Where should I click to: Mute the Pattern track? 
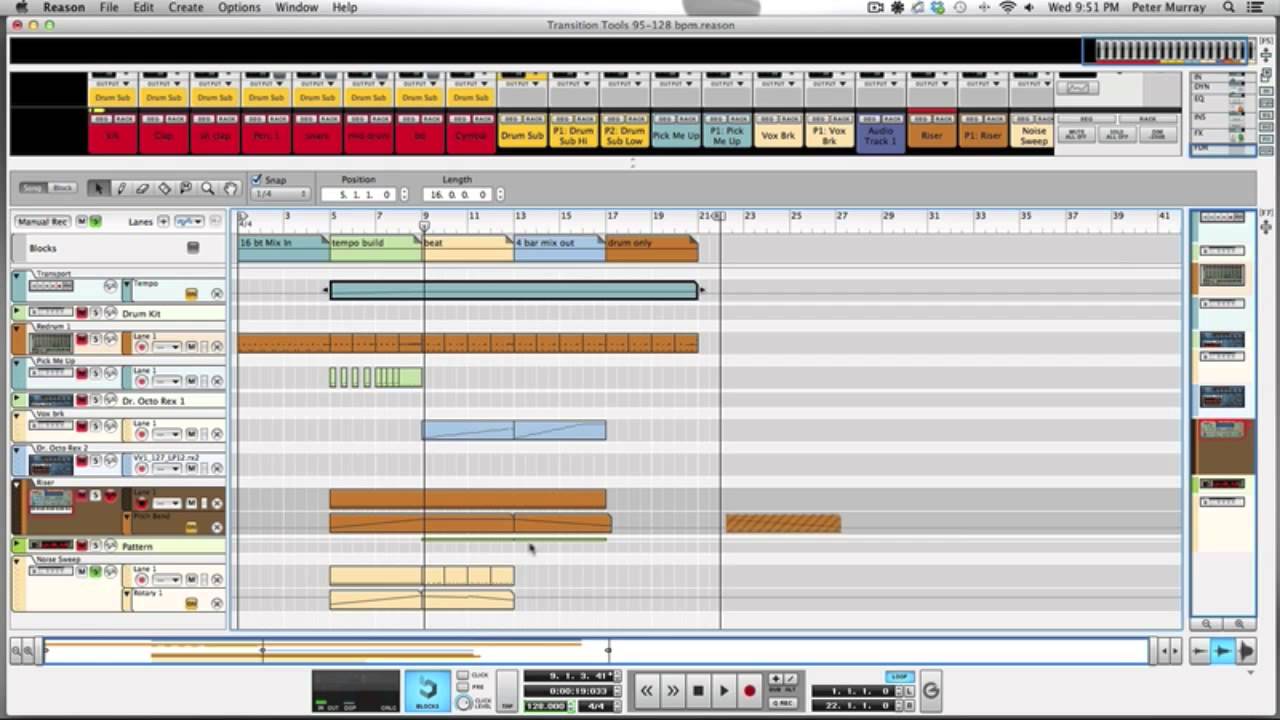point(83,546)
